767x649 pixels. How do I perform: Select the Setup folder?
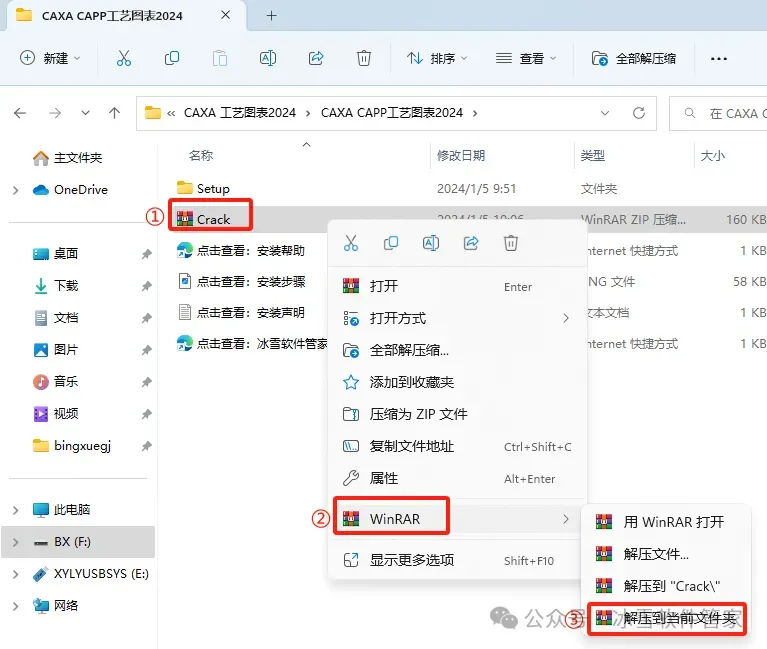(x=203, y=188)
